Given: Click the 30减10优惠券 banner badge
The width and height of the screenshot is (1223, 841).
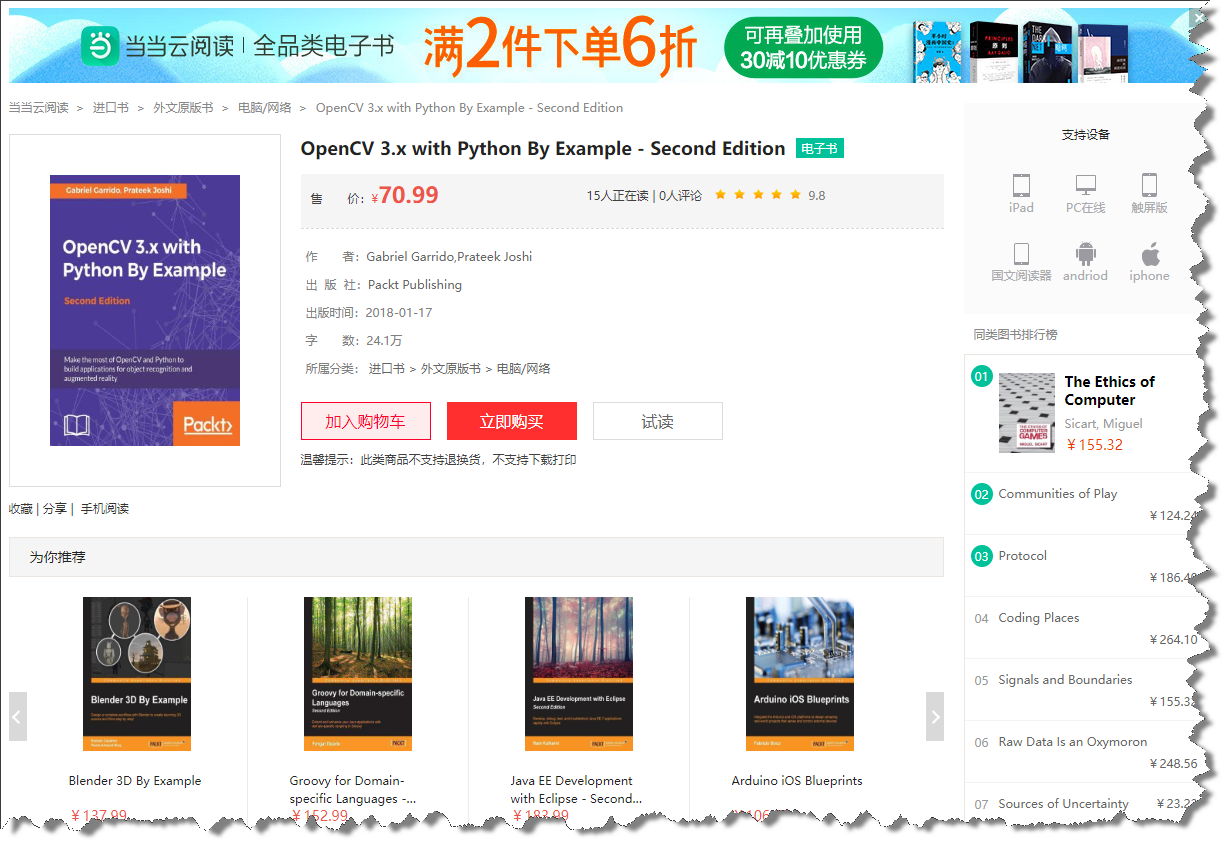Looking at the screenshot, I should (x=803, y=48).
